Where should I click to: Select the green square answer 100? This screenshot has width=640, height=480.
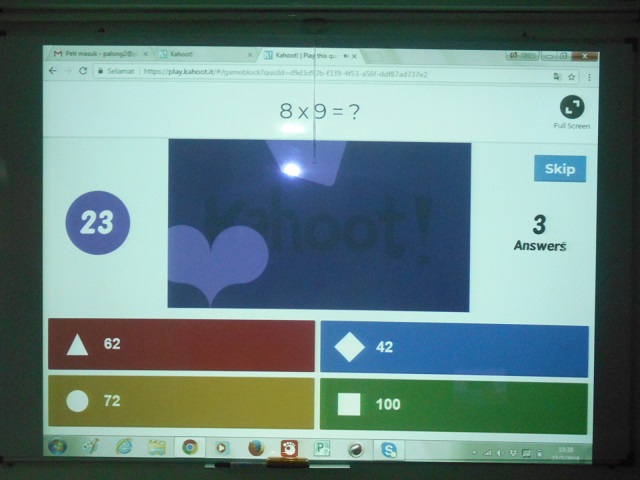[453, 404]
